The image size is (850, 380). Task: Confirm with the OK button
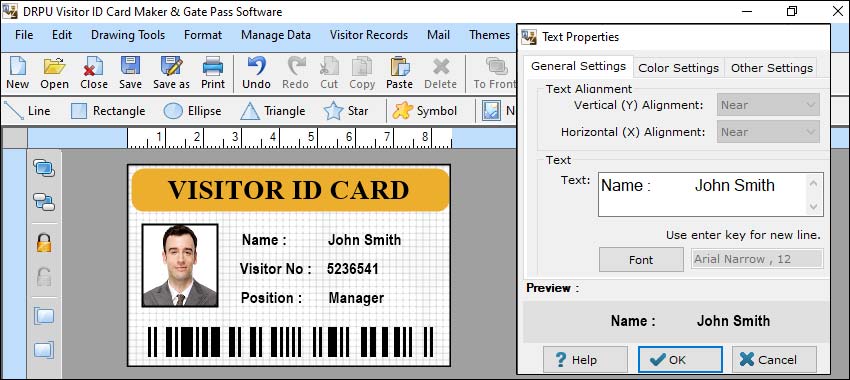(680, 360)
